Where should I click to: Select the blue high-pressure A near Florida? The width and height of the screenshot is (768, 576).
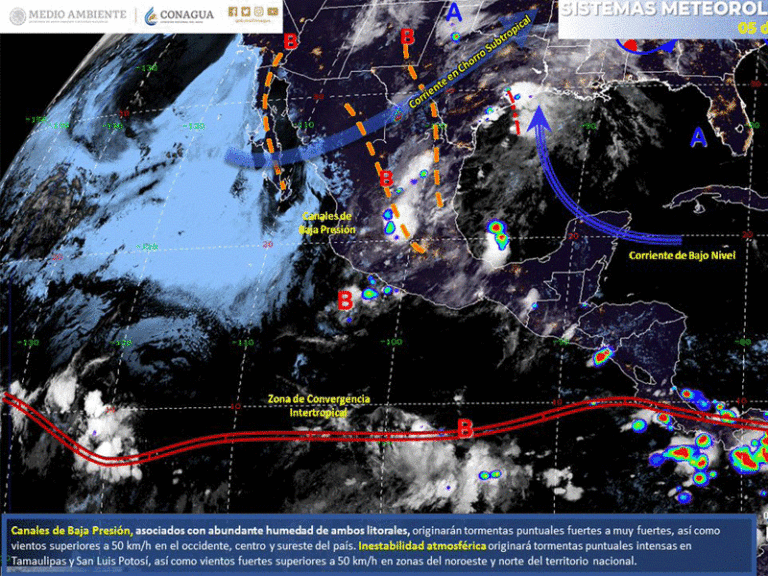pos(698,136)
